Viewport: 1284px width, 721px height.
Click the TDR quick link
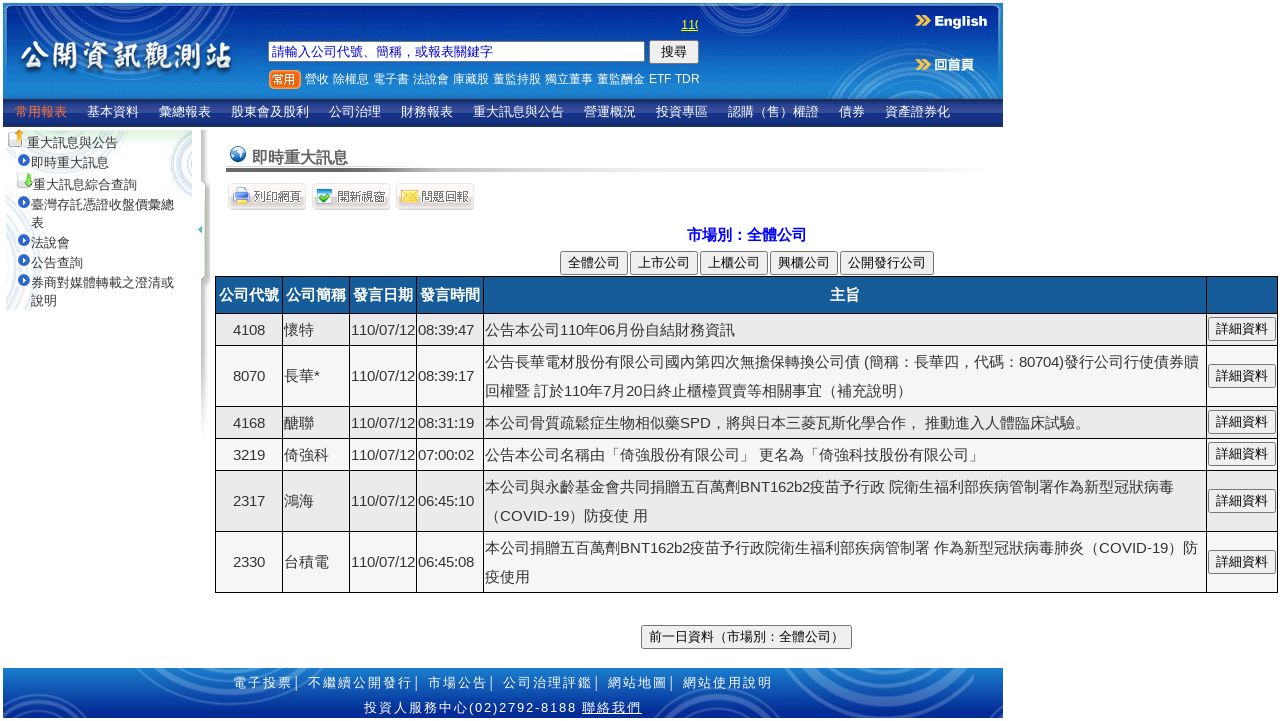(687, 79)
